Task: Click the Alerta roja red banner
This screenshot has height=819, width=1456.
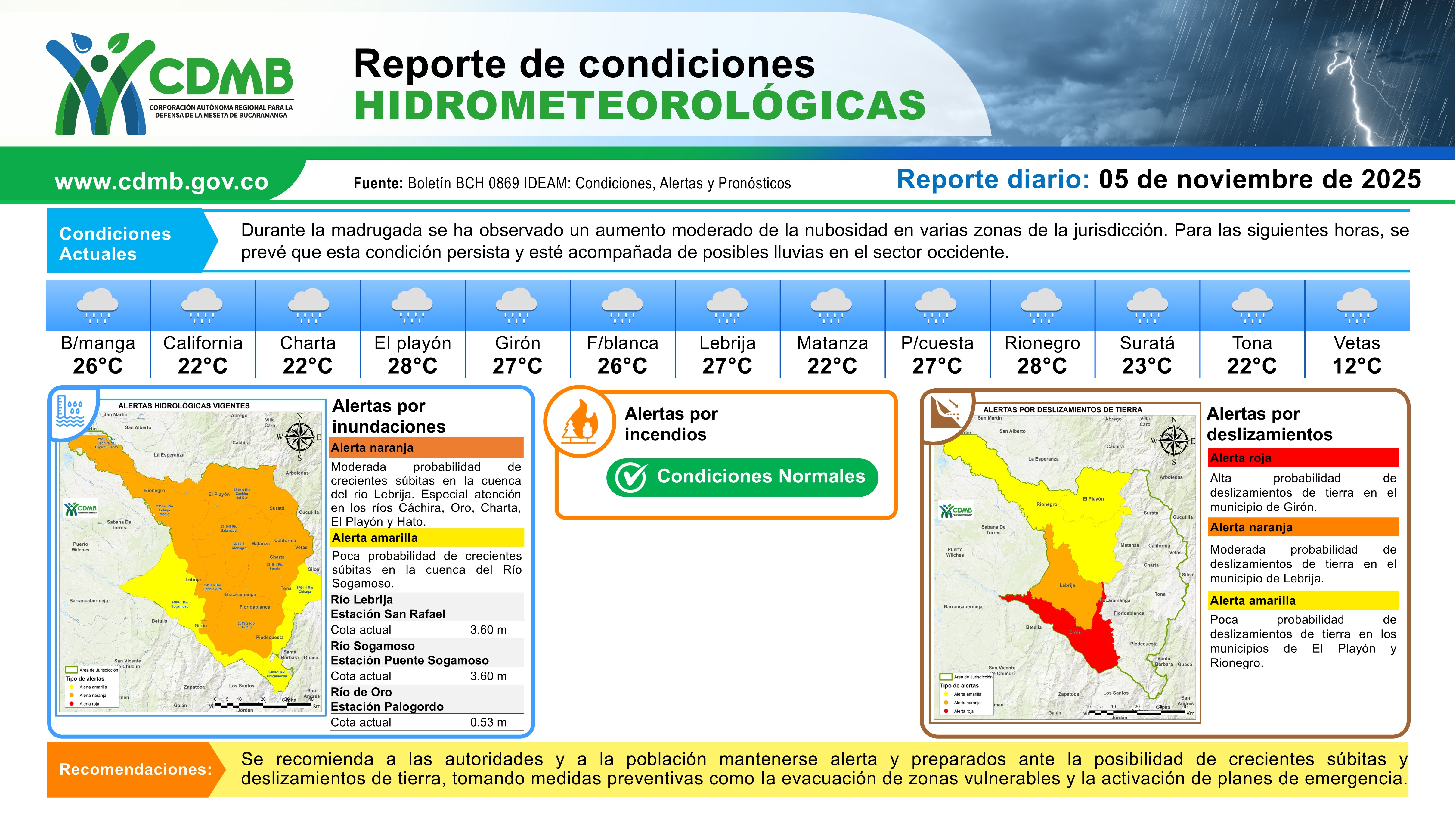Action: coord(1303,458)
